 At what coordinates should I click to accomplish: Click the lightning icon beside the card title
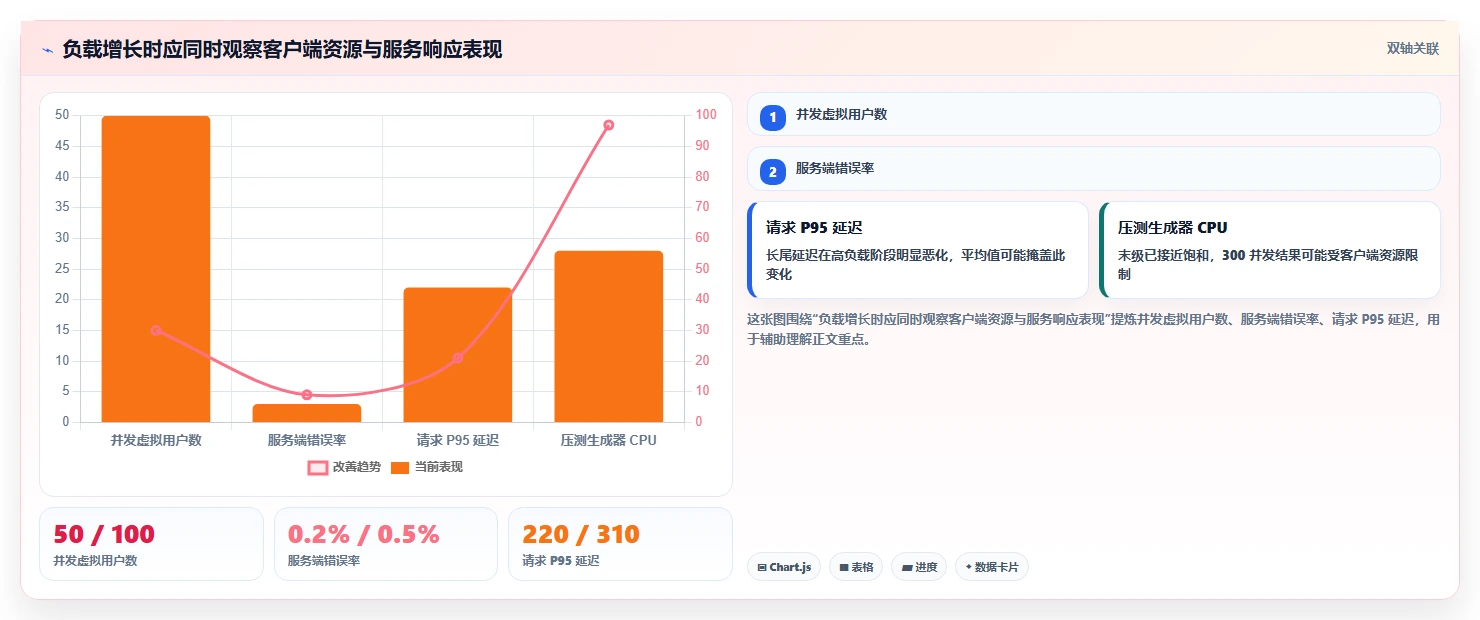(x=47, y=49)
